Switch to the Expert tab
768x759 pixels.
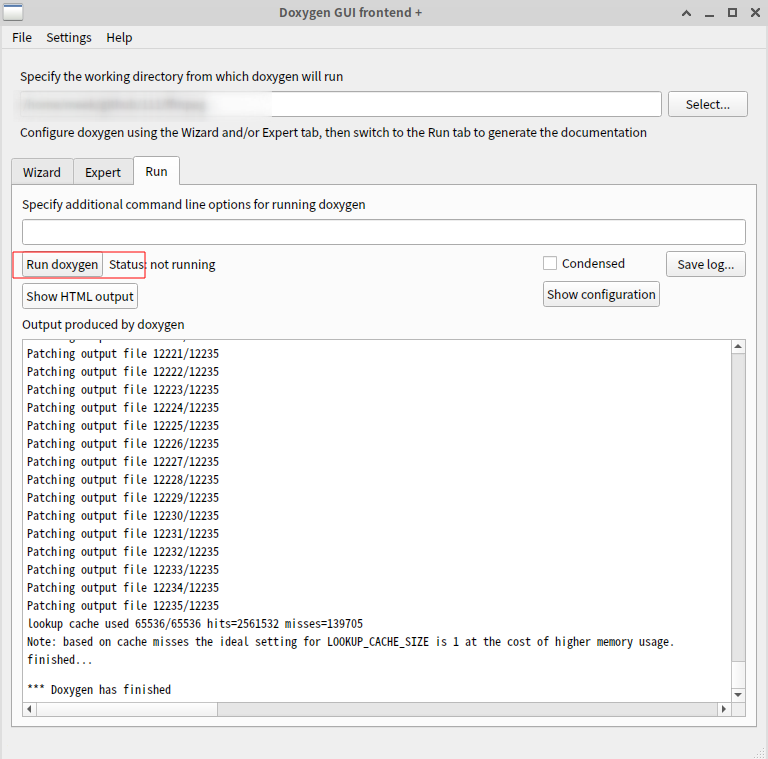pyautogui.click(x=103, y=172)
